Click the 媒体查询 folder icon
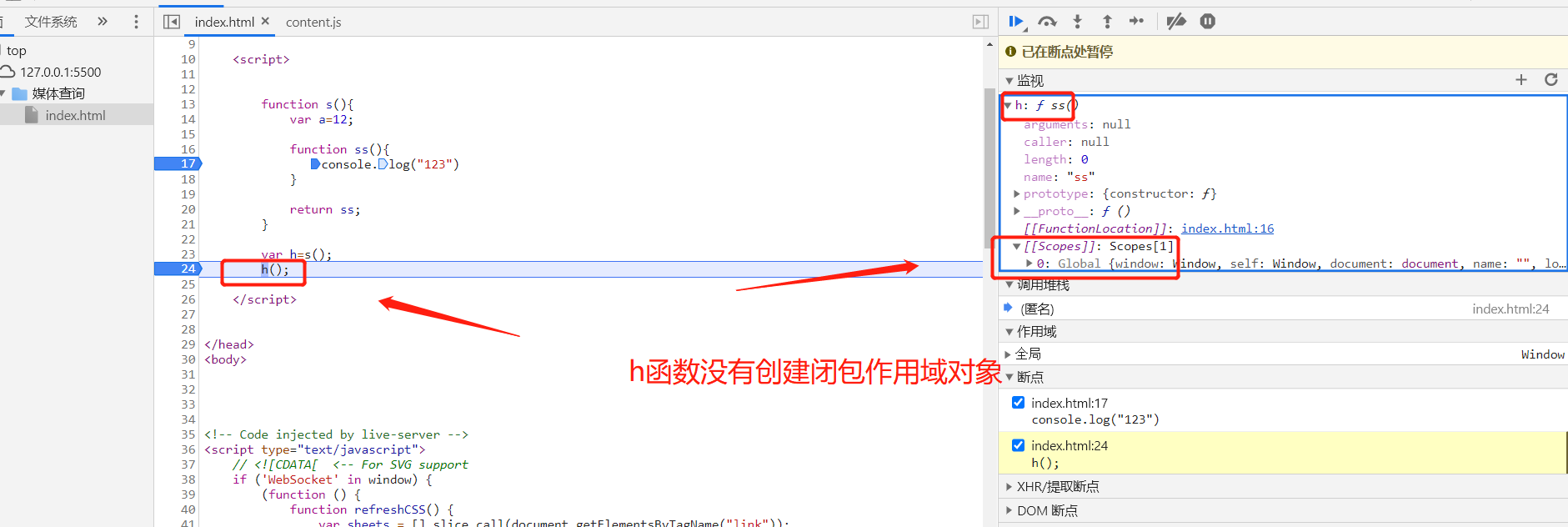 point(20,93)
